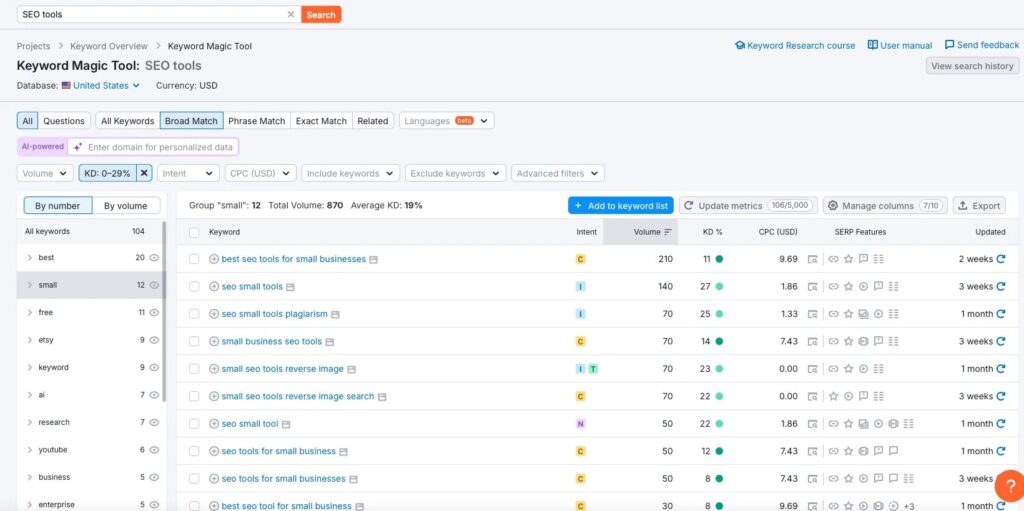Check the 'small business seo tools' row
This screenshot has height=511, width=1024.
point(194,341)
